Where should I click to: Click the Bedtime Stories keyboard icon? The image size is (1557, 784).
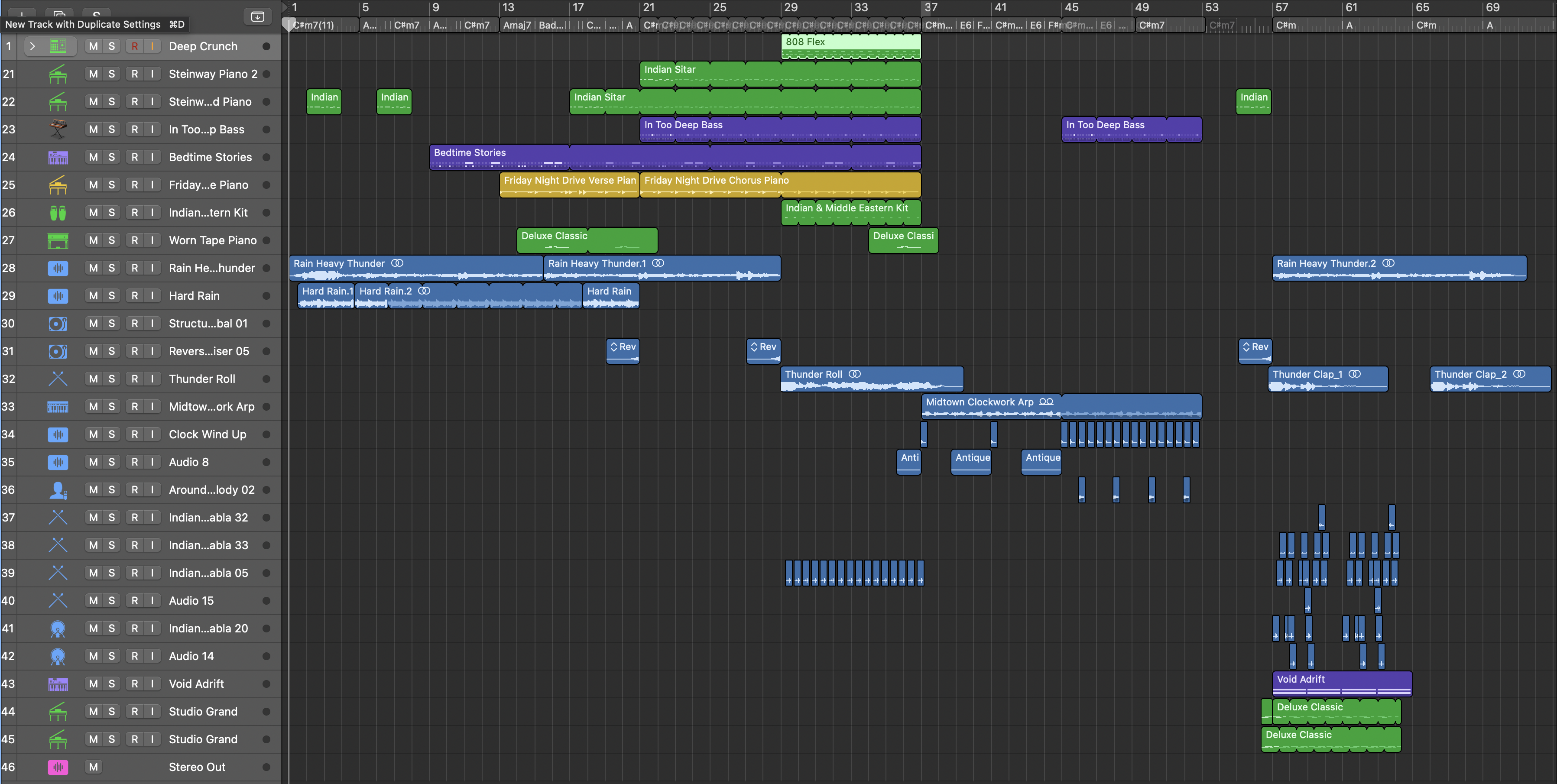(58, 157)
